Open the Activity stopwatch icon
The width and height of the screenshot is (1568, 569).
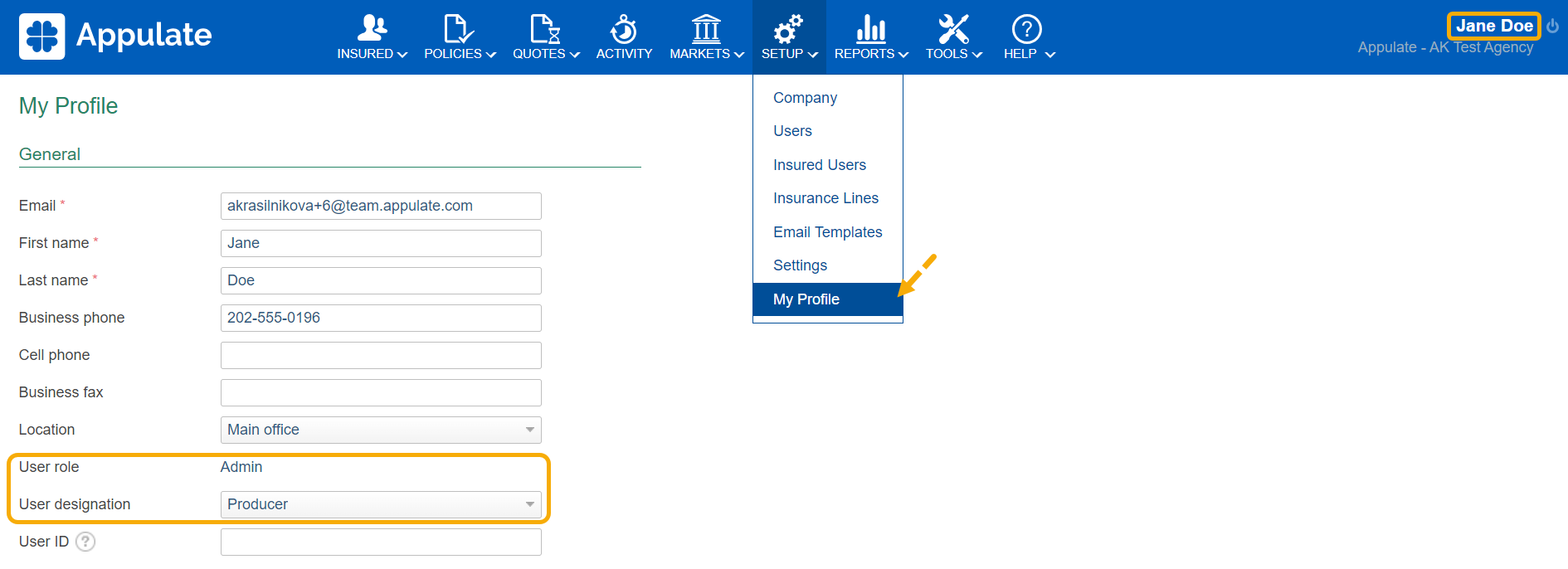coord(624,29)
